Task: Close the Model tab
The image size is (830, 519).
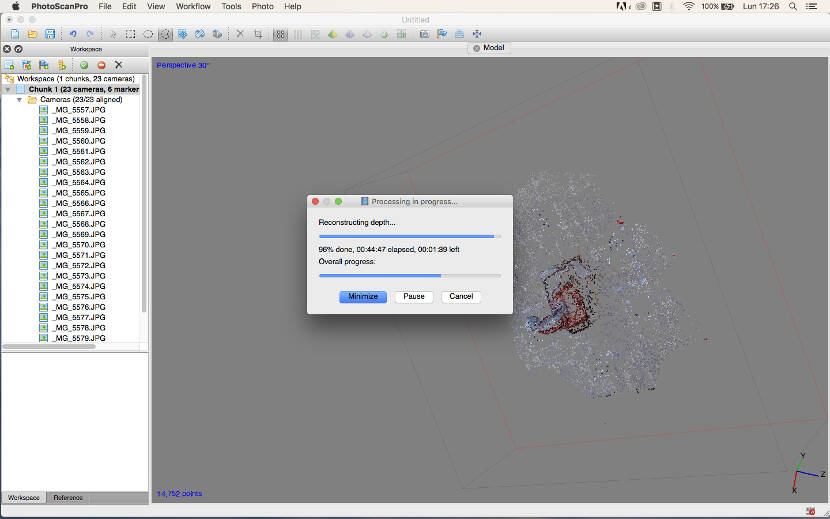Action: click(x=476, y=48)
